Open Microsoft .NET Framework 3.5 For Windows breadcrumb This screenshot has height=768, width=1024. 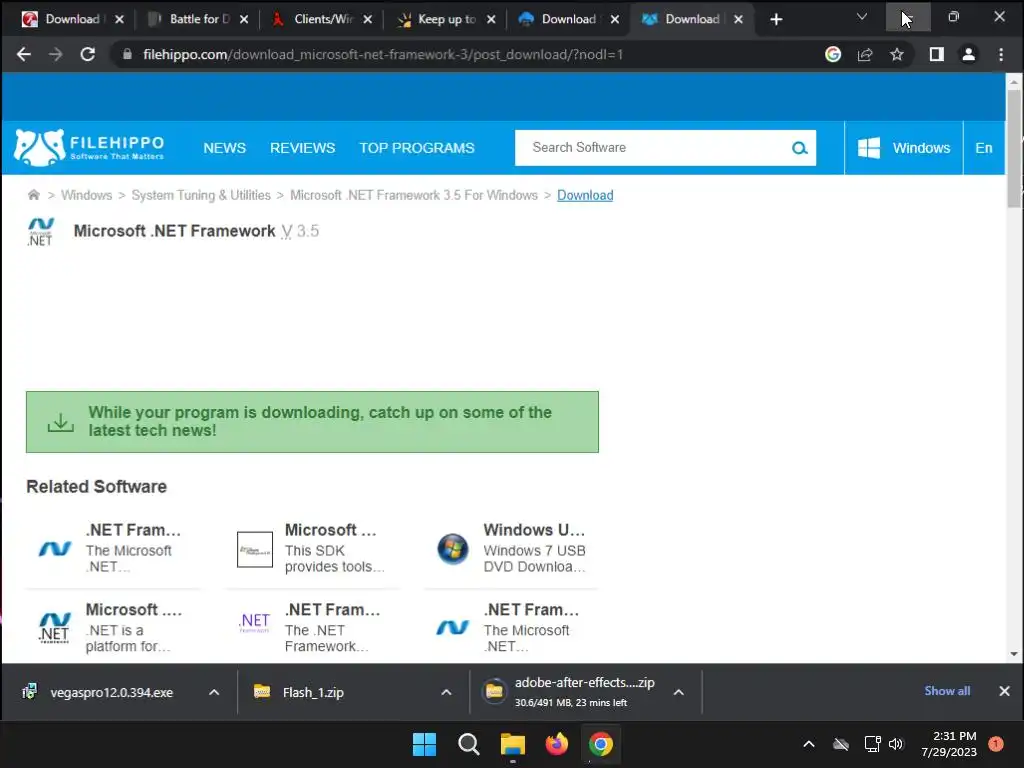[x=414, y=195]
